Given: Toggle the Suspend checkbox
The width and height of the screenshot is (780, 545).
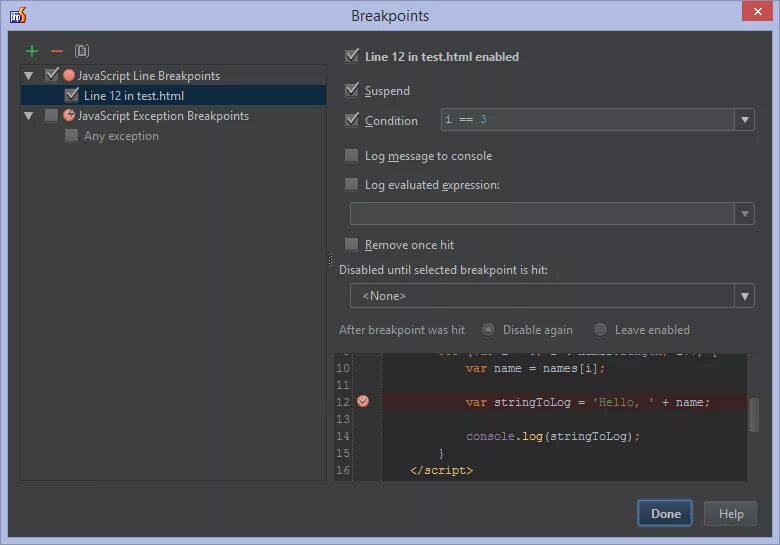Looking at the screenshot, I should point(351,90).
